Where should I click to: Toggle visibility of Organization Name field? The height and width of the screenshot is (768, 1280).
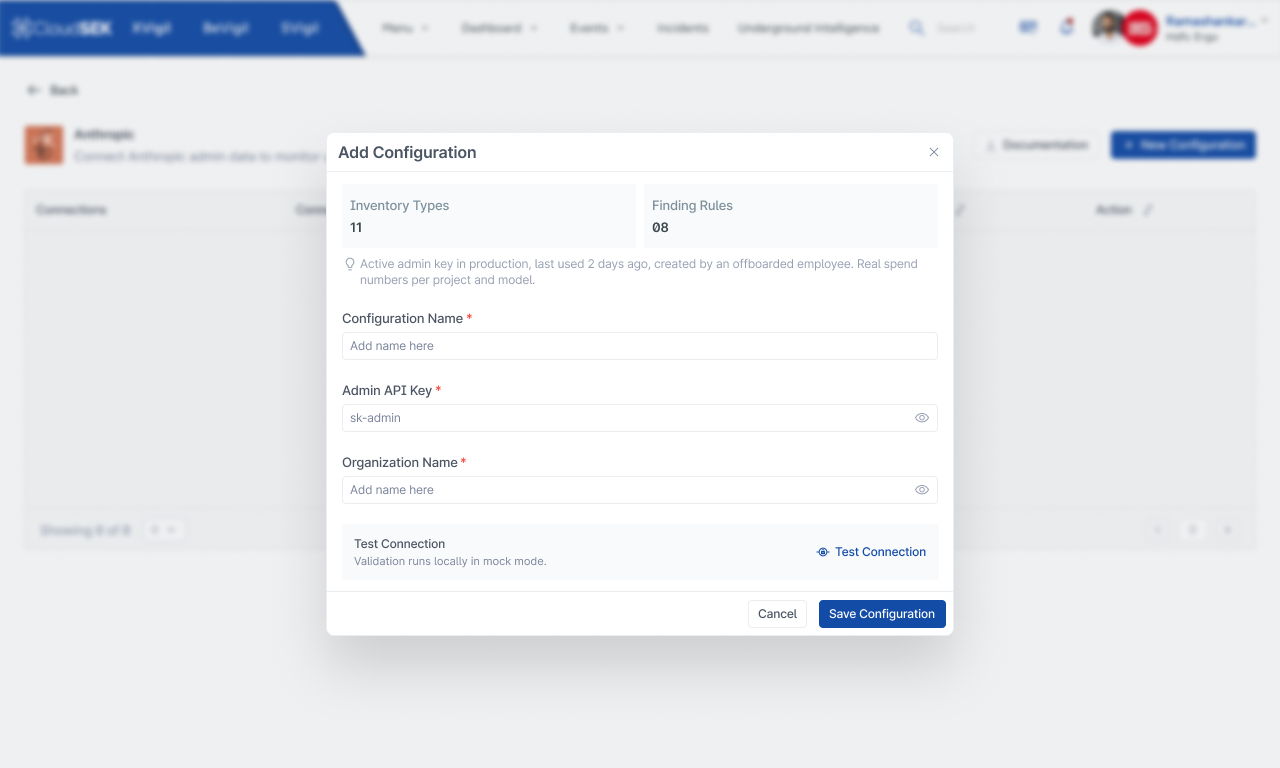[x=922, y=490]
